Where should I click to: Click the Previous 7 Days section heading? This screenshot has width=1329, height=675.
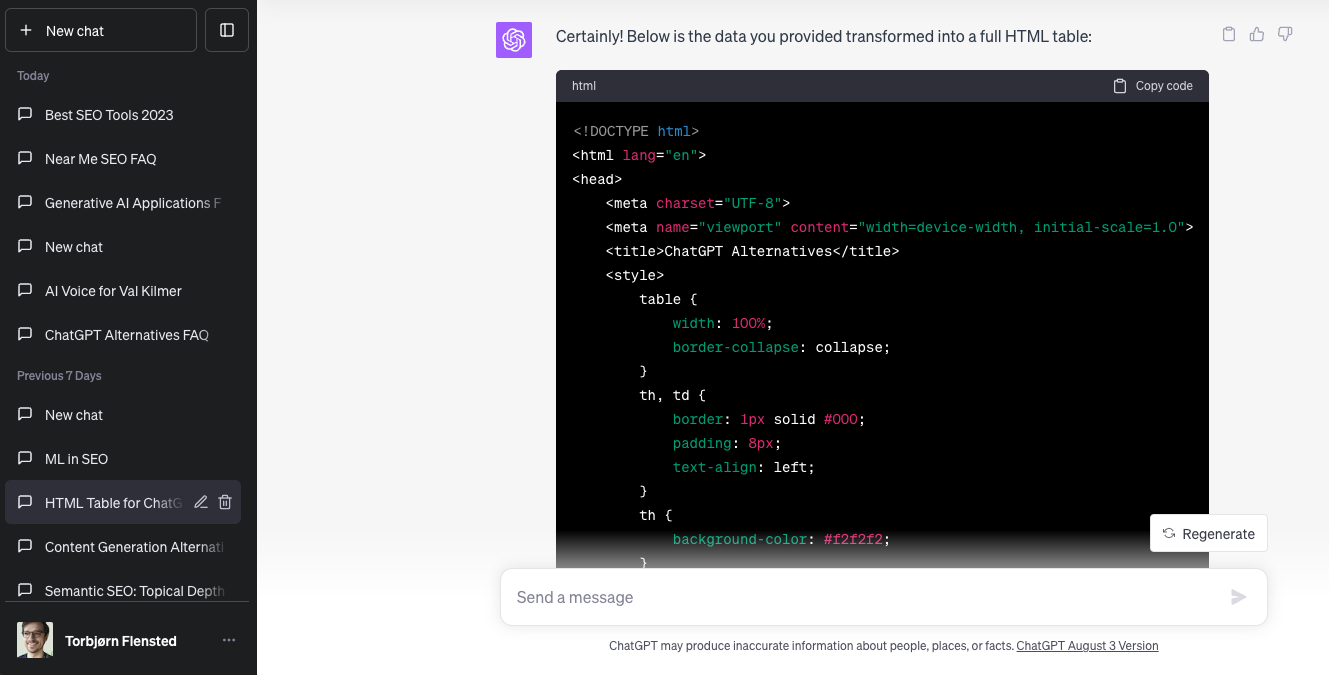59,376
